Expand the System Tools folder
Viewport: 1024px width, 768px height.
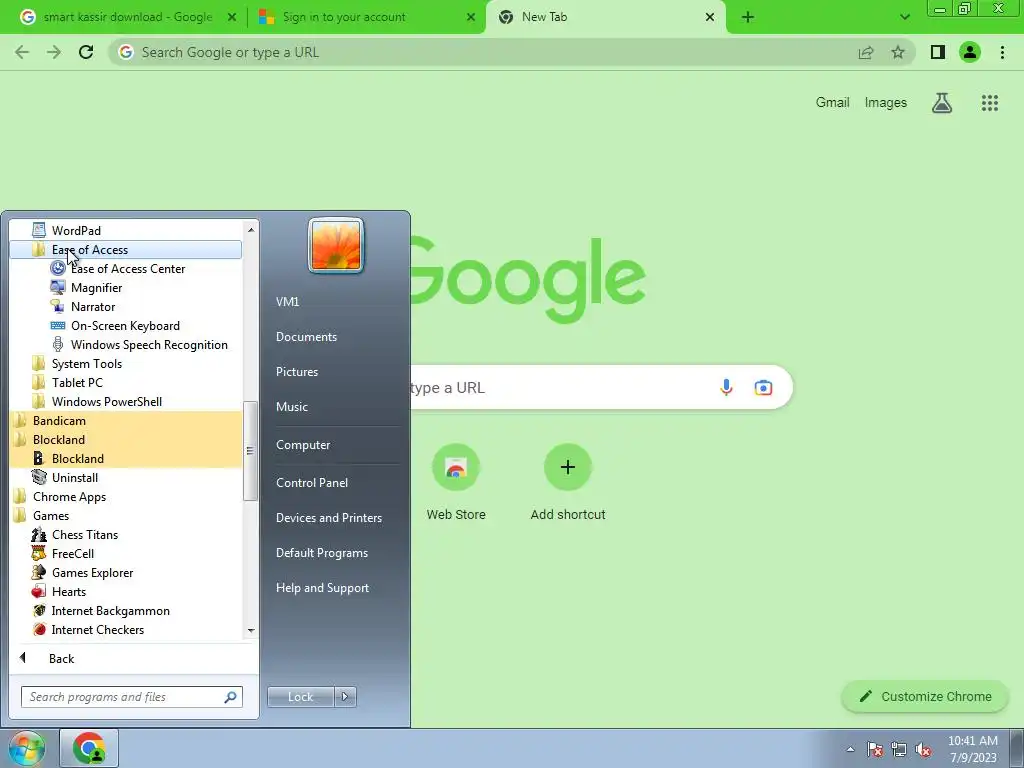86,363
